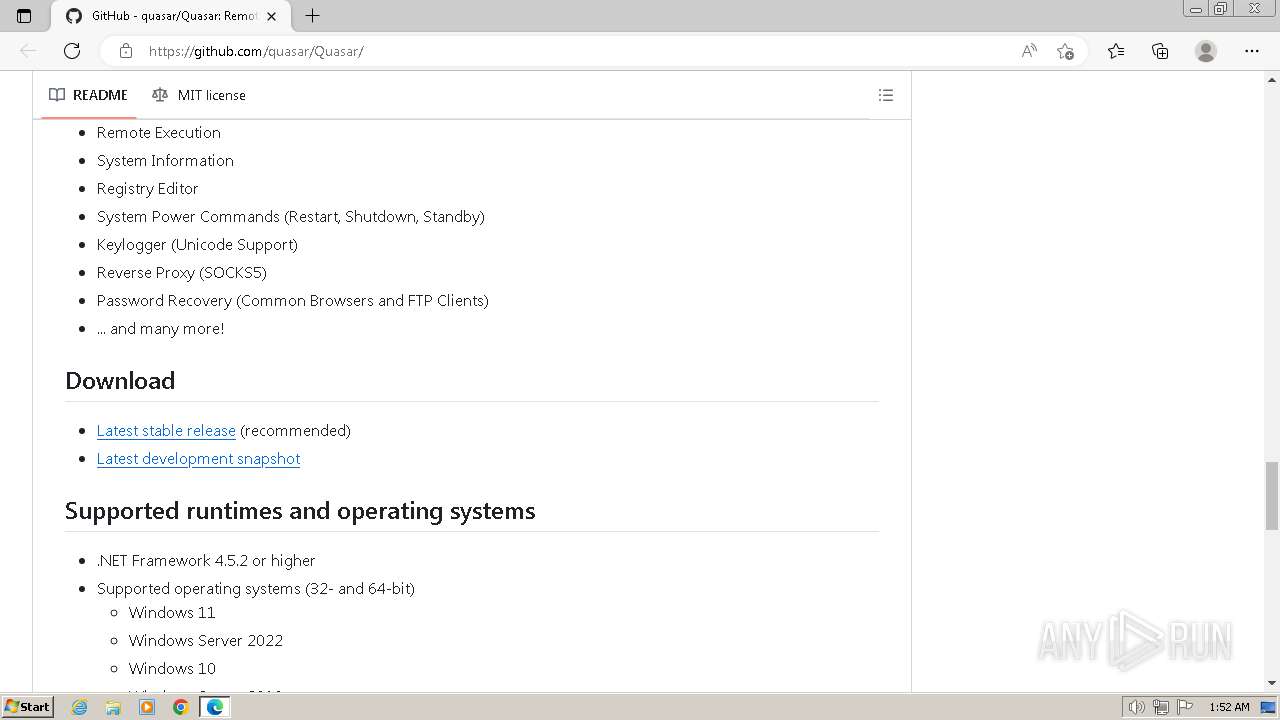
Task: Click the scrollbar down arrow
Action: point(1272,683)
